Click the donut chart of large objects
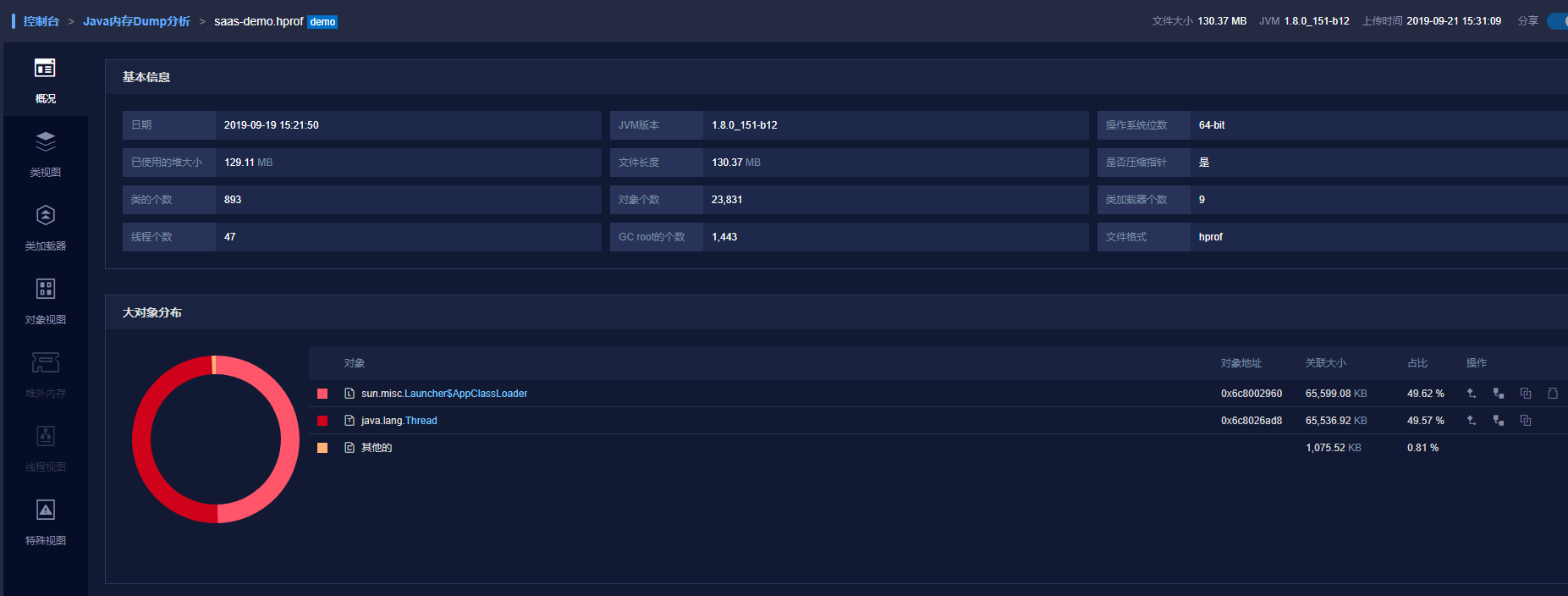 [216, 439]
